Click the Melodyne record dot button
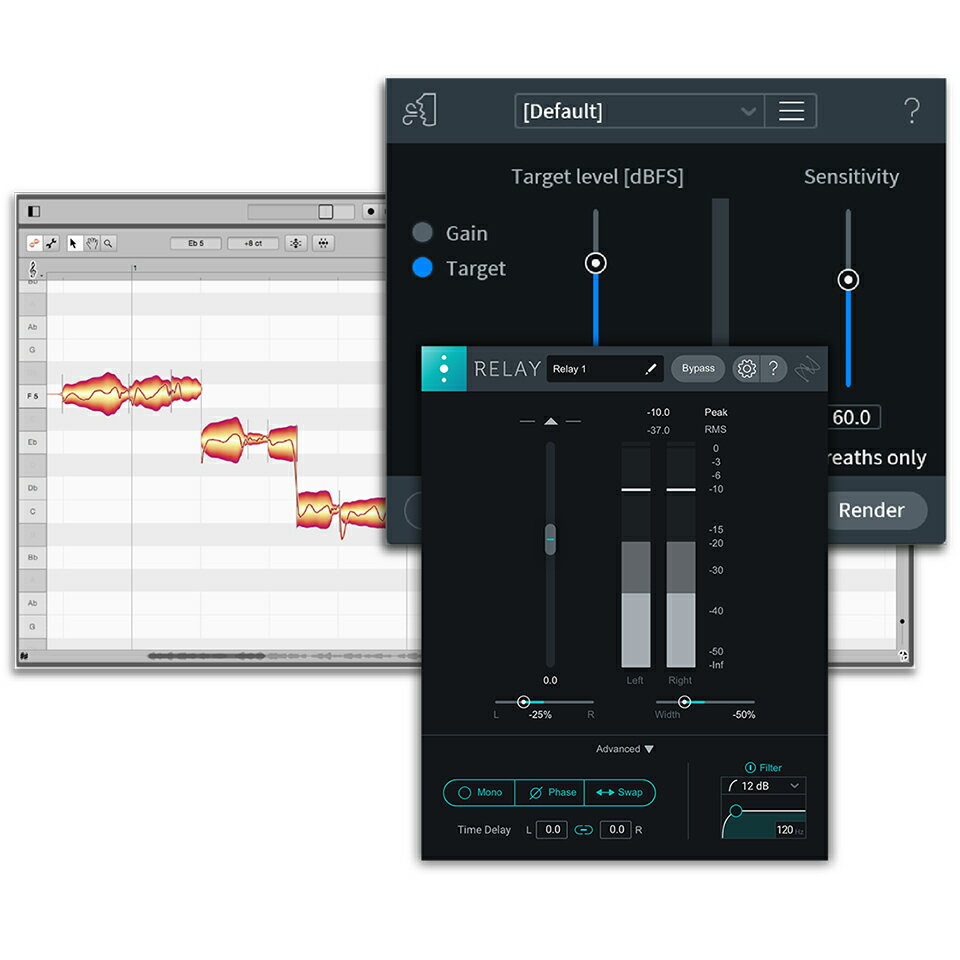The height and width of the screenshot is (960, 960). pos(370,211)
